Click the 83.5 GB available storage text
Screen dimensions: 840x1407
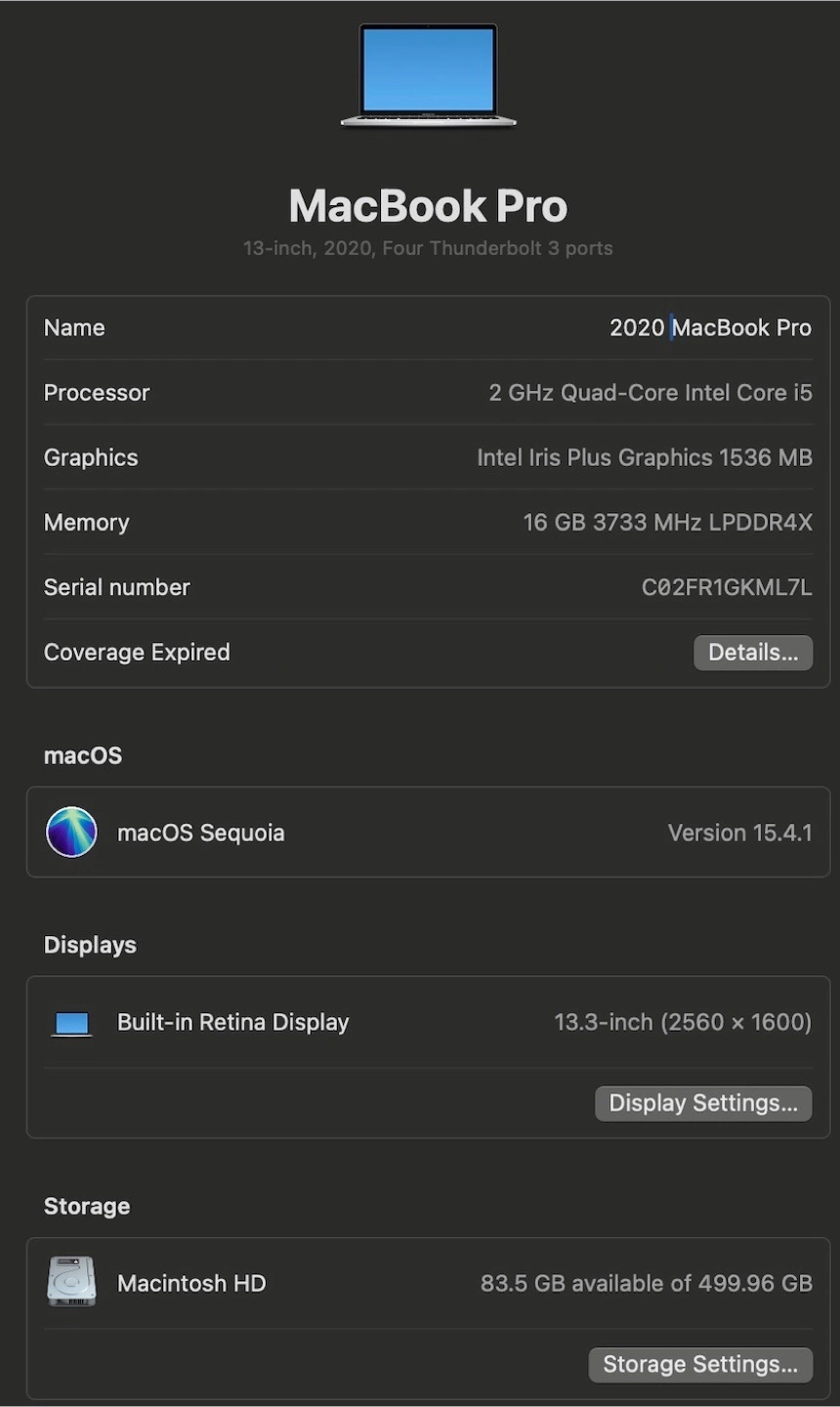(646, 1283)
